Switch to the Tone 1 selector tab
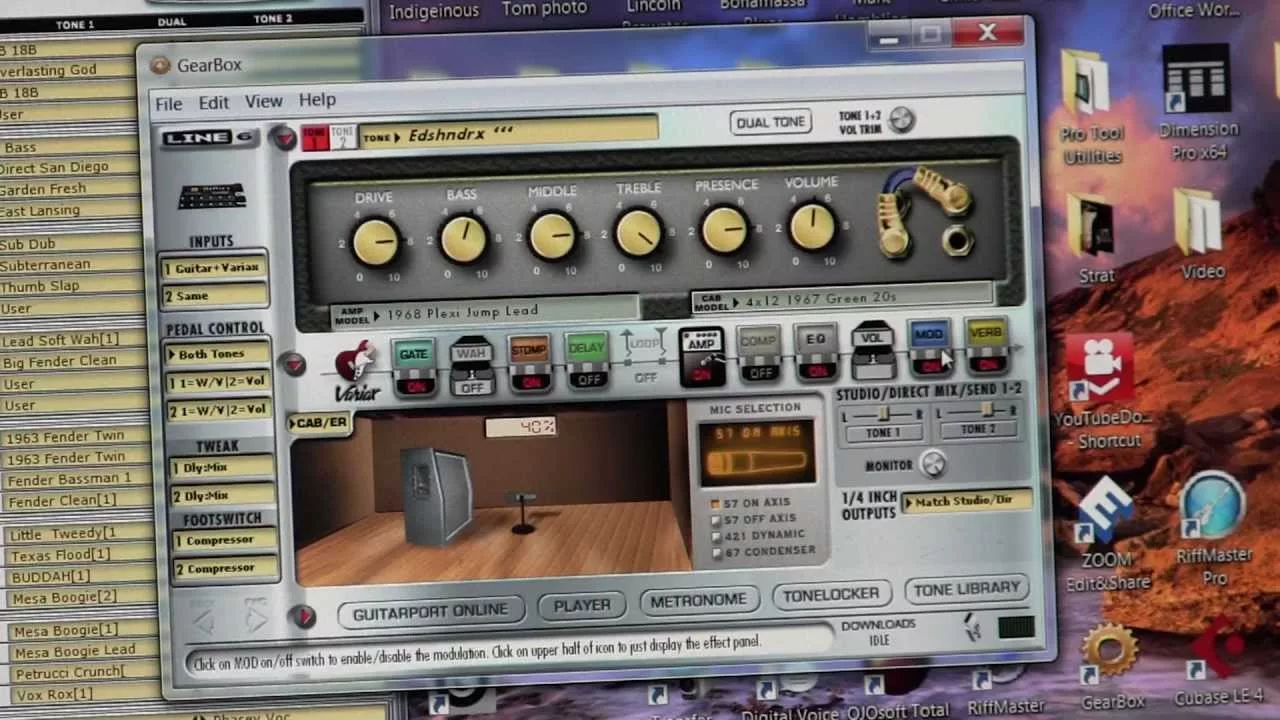 click(x=316, y=137)
